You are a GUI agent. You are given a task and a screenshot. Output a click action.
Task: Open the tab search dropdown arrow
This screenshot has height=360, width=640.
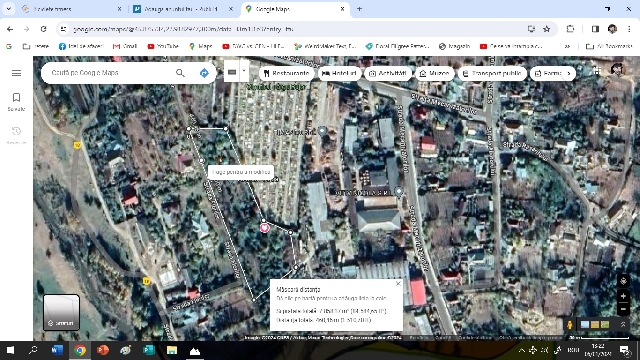coord(8,9)
